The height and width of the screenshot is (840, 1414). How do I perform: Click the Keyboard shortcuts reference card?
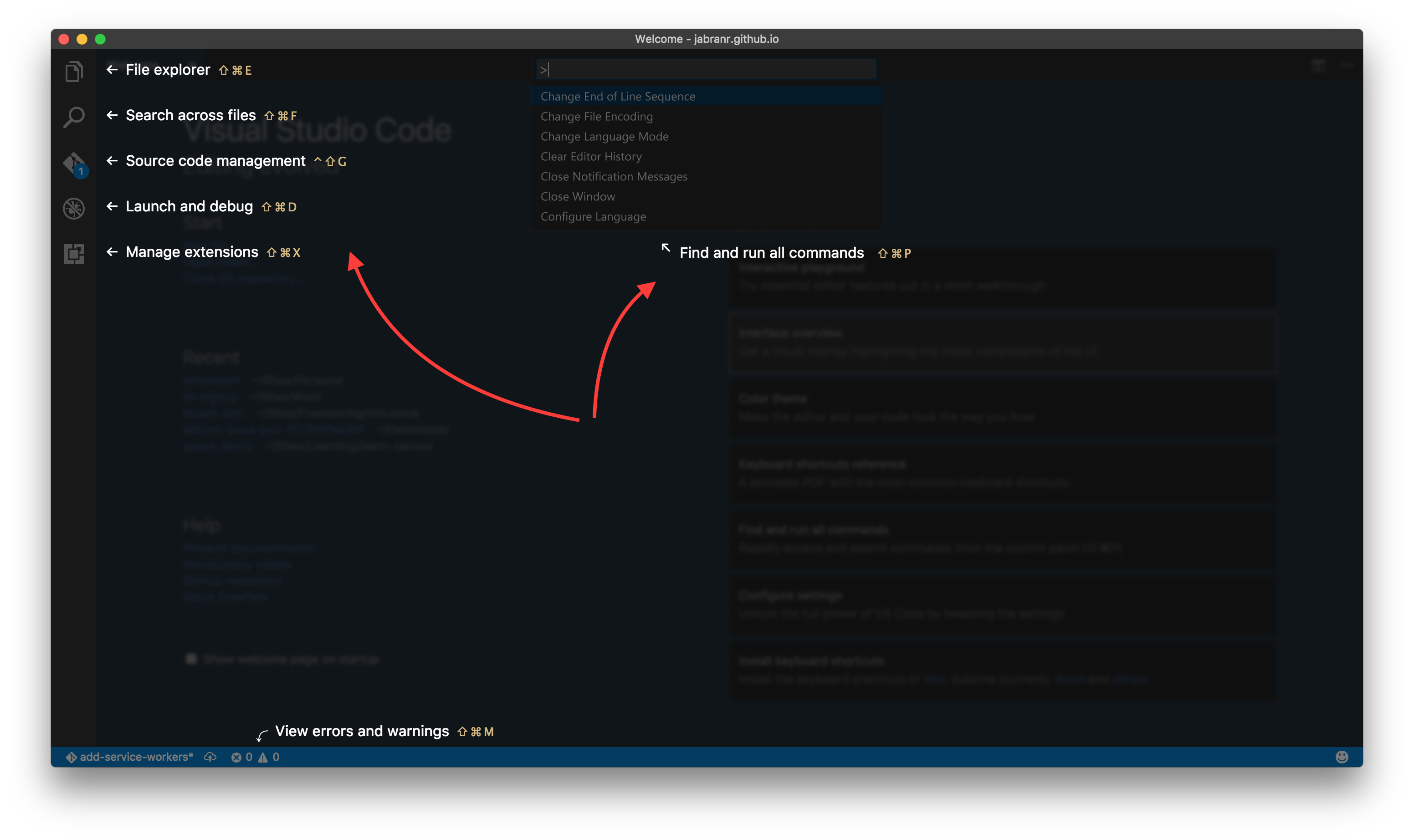coord(1003,473)
